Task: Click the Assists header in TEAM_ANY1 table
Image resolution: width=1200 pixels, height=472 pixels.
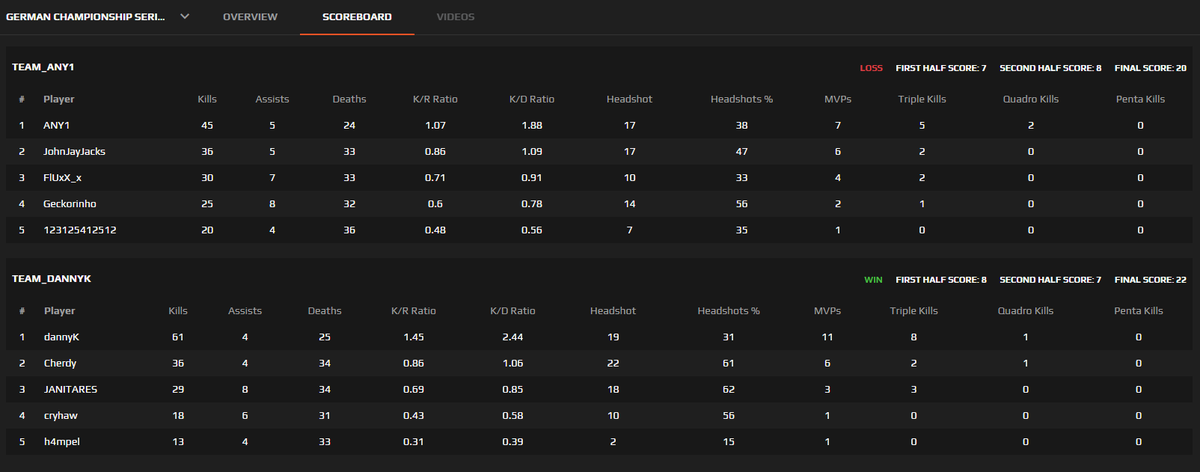Action: pos(272,100)
